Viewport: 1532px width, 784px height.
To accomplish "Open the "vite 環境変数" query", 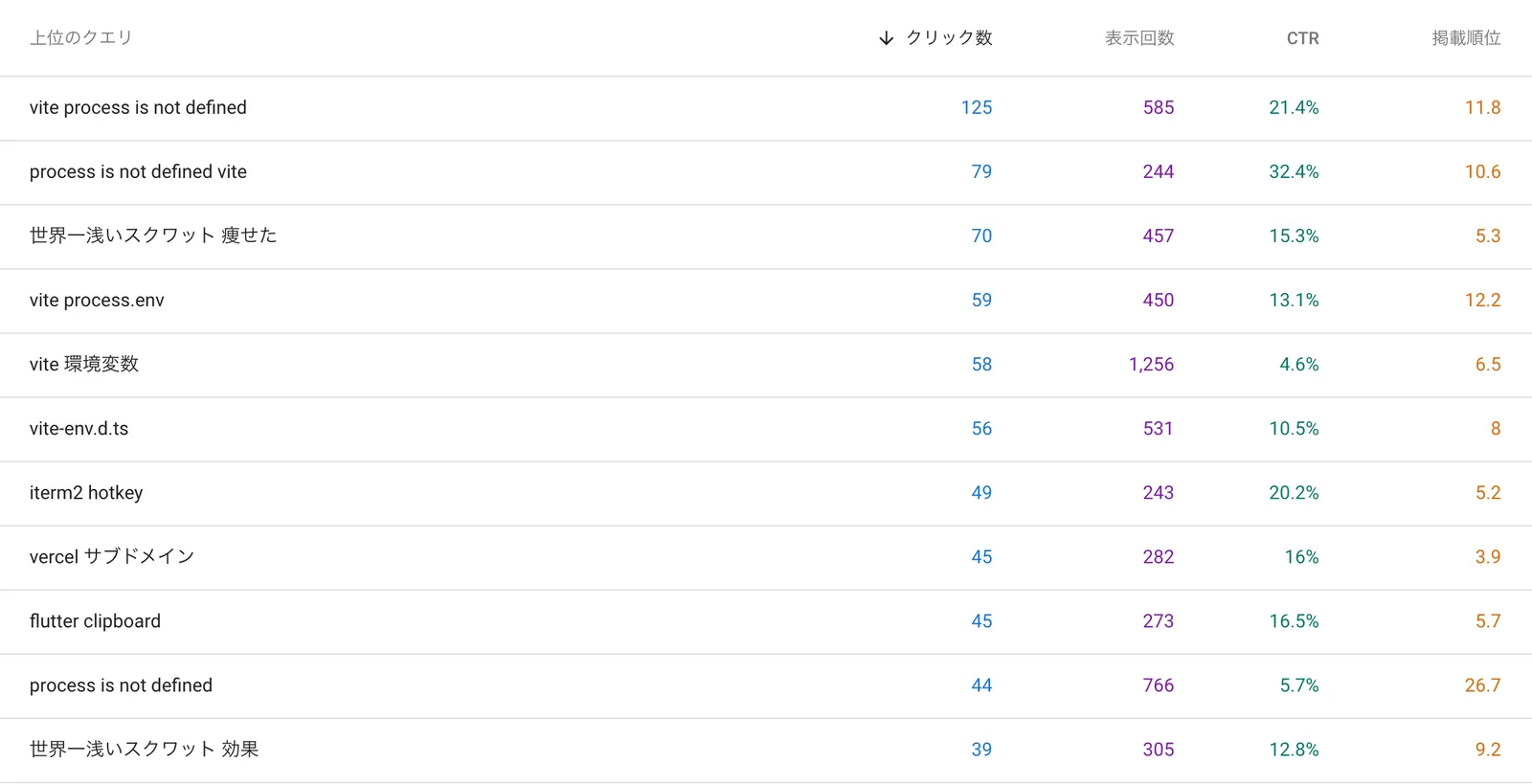I will (x=84, y=365).
